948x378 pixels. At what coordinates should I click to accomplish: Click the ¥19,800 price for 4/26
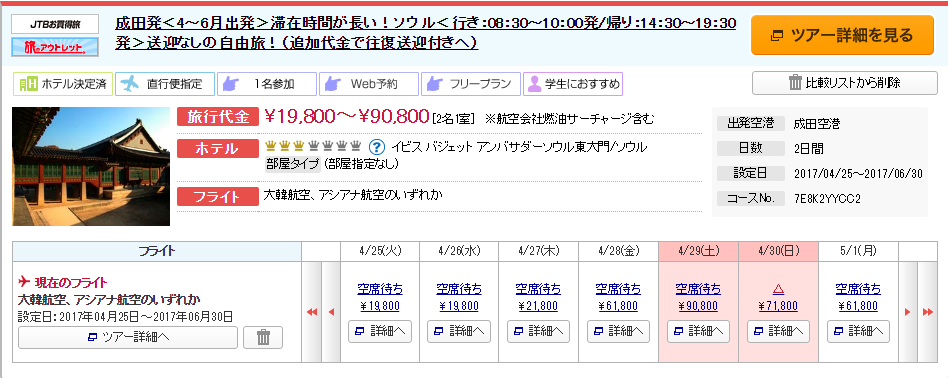point(459,306)
